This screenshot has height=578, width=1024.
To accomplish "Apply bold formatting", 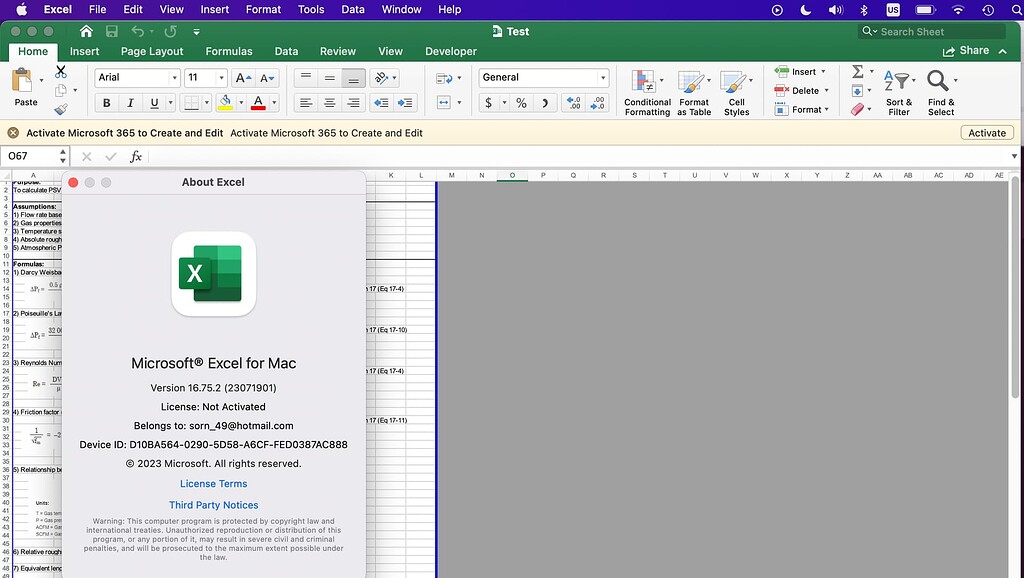I will (x=106, y=102).
